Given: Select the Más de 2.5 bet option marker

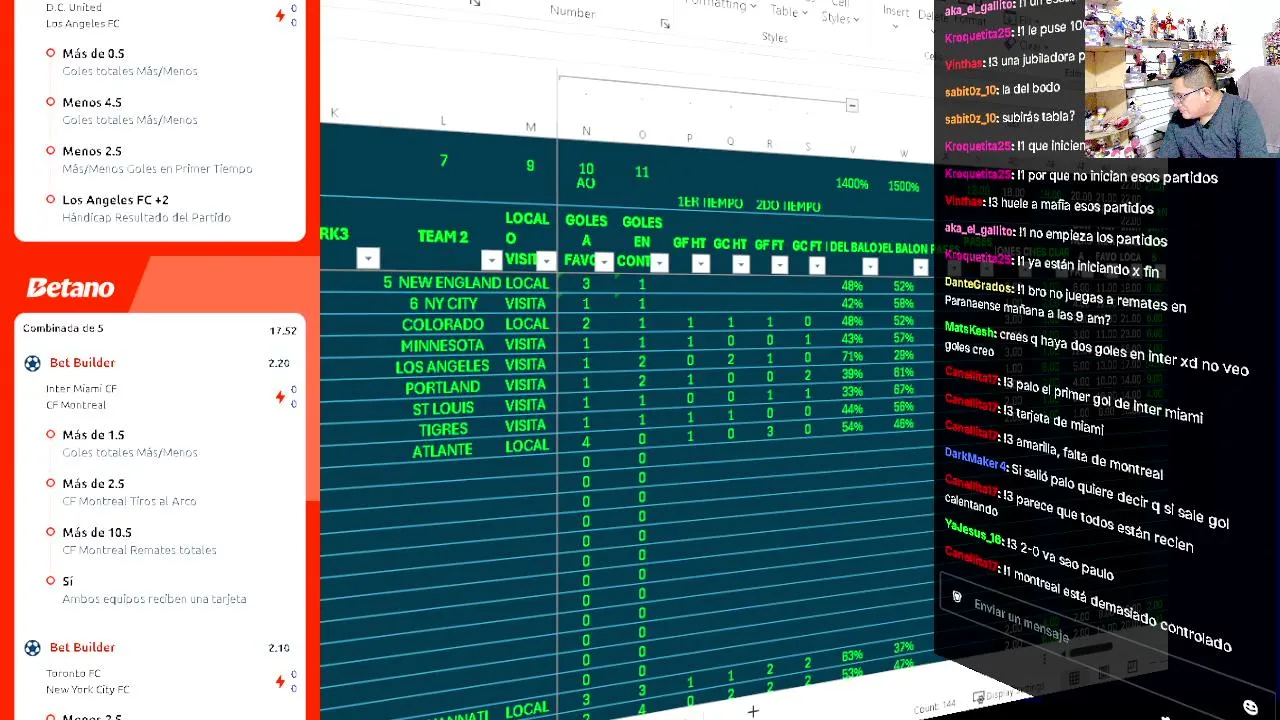Looking at the screenshot, I should 50,484.
